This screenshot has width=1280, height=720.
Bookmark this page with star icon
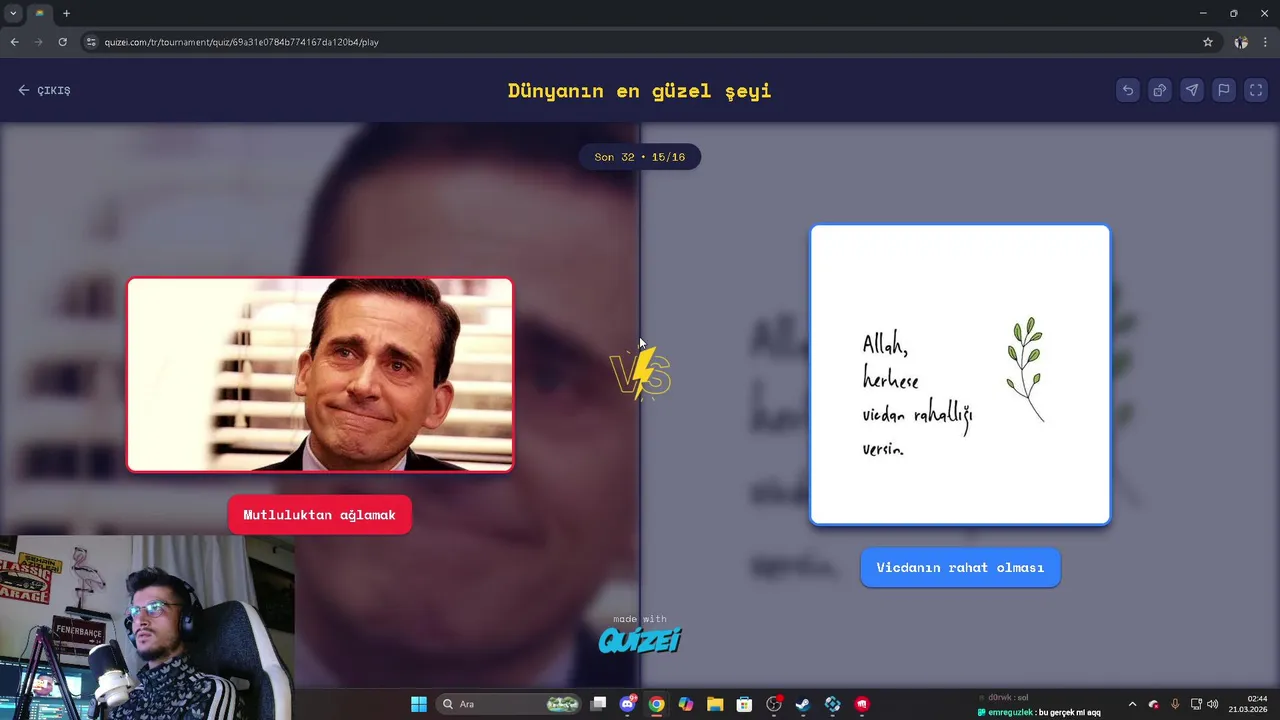(x=1208, y=42)
